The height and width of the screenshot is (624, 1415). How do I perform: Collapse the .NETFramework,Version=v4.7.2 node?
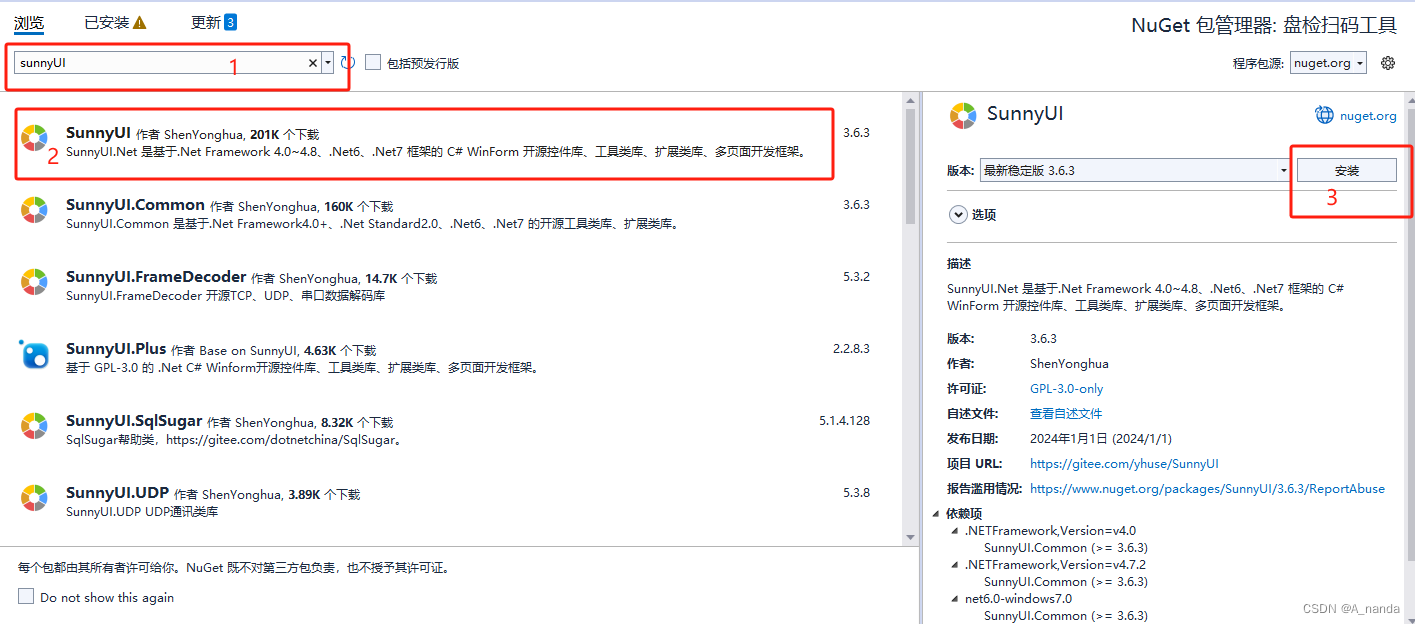pyautogui.click(x=955, y=565)
